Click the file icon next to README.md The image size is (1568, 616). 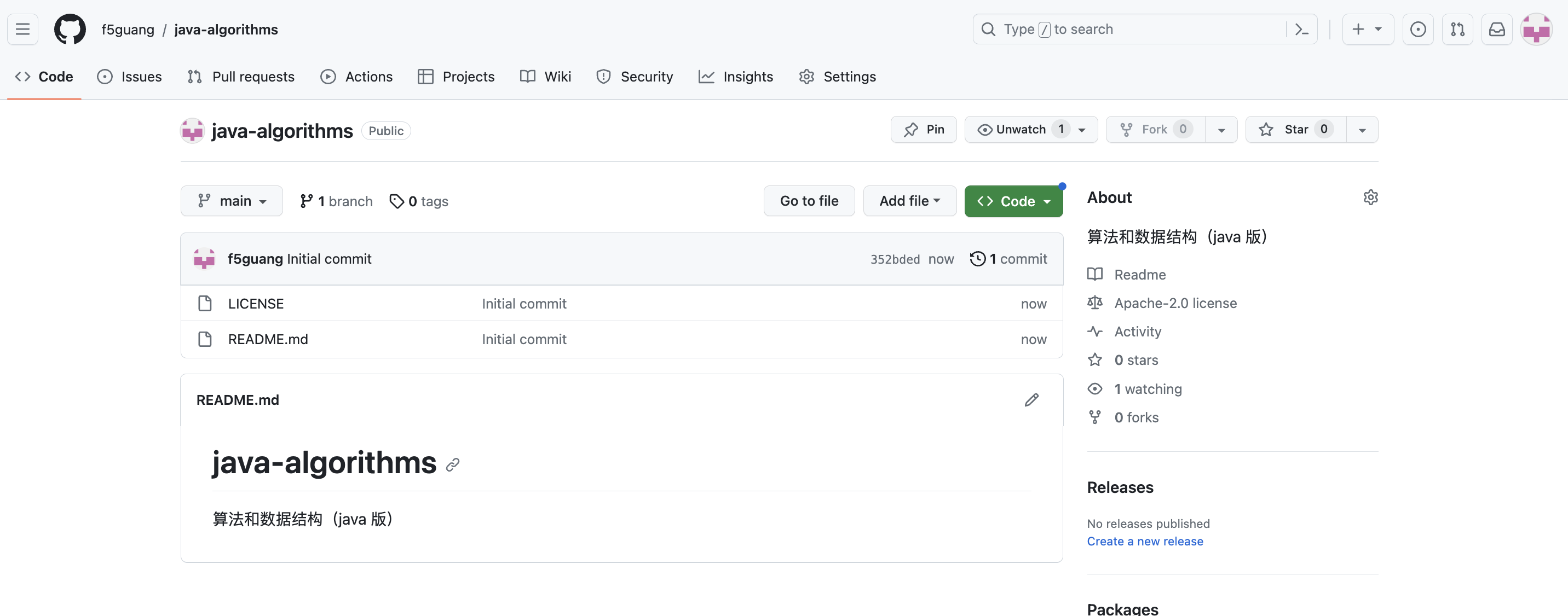(205, 339)
